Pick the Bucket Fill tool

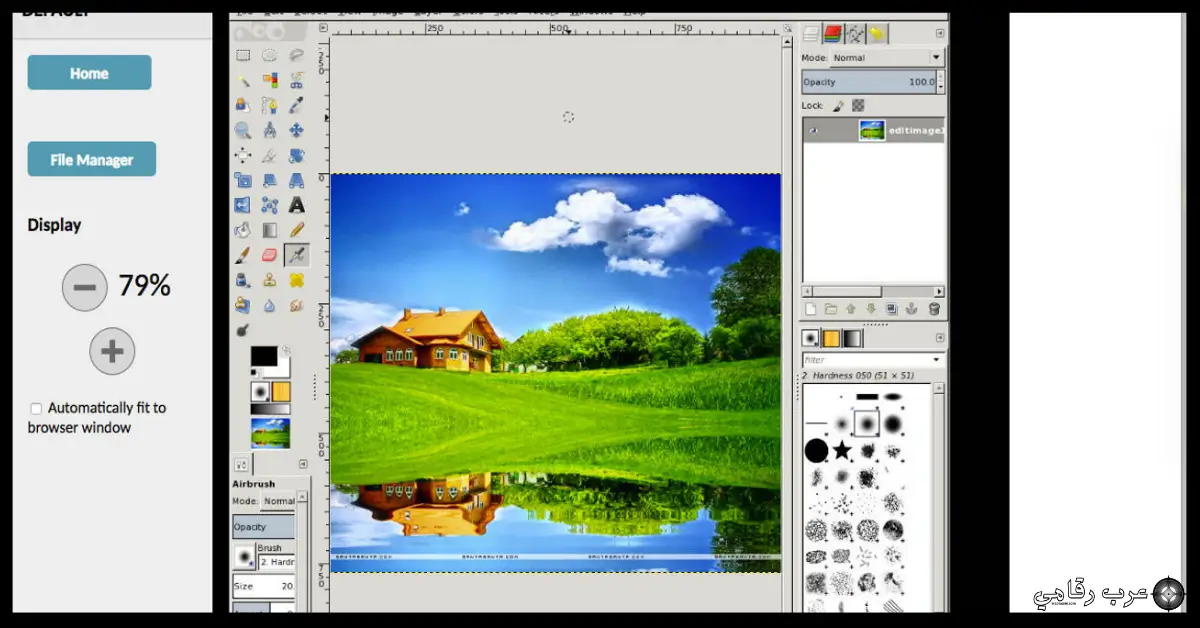tap(241, 230)
